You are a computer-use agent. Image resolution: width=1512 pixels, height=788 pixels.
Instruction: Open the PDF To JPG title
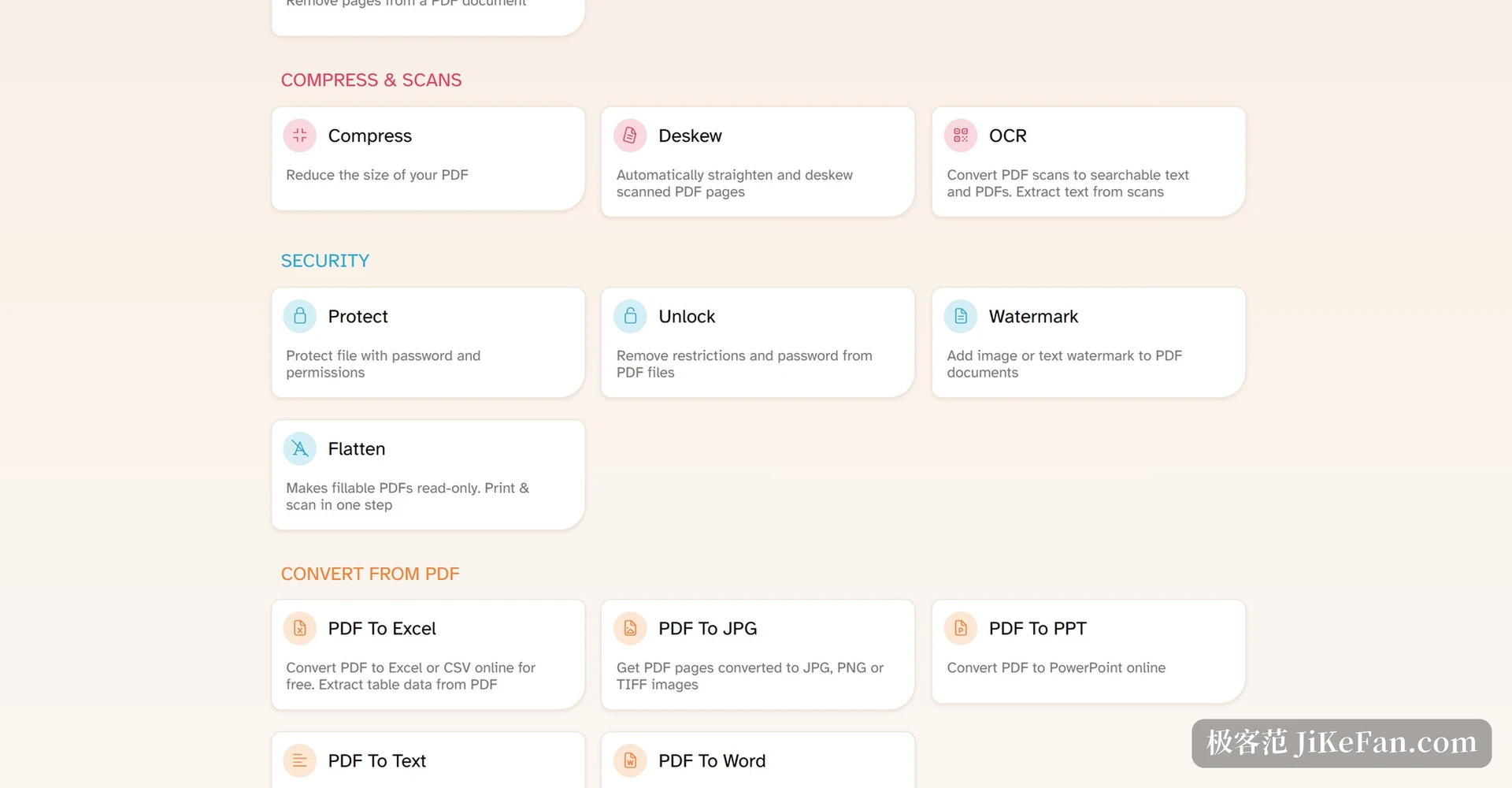coord(707,628)
